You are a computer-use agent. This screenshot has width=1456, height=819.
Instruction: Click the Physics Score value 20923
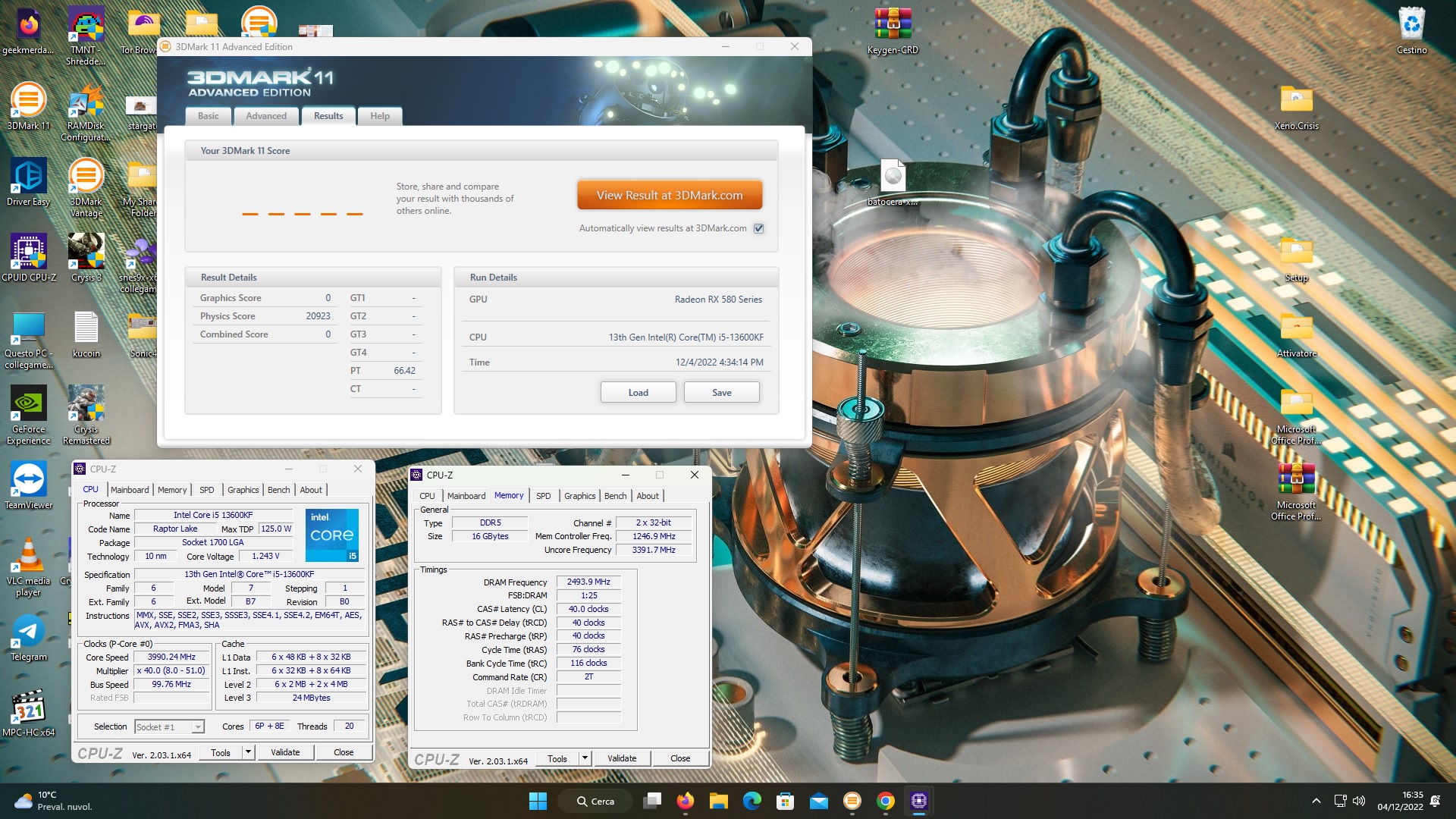[318, 316]
